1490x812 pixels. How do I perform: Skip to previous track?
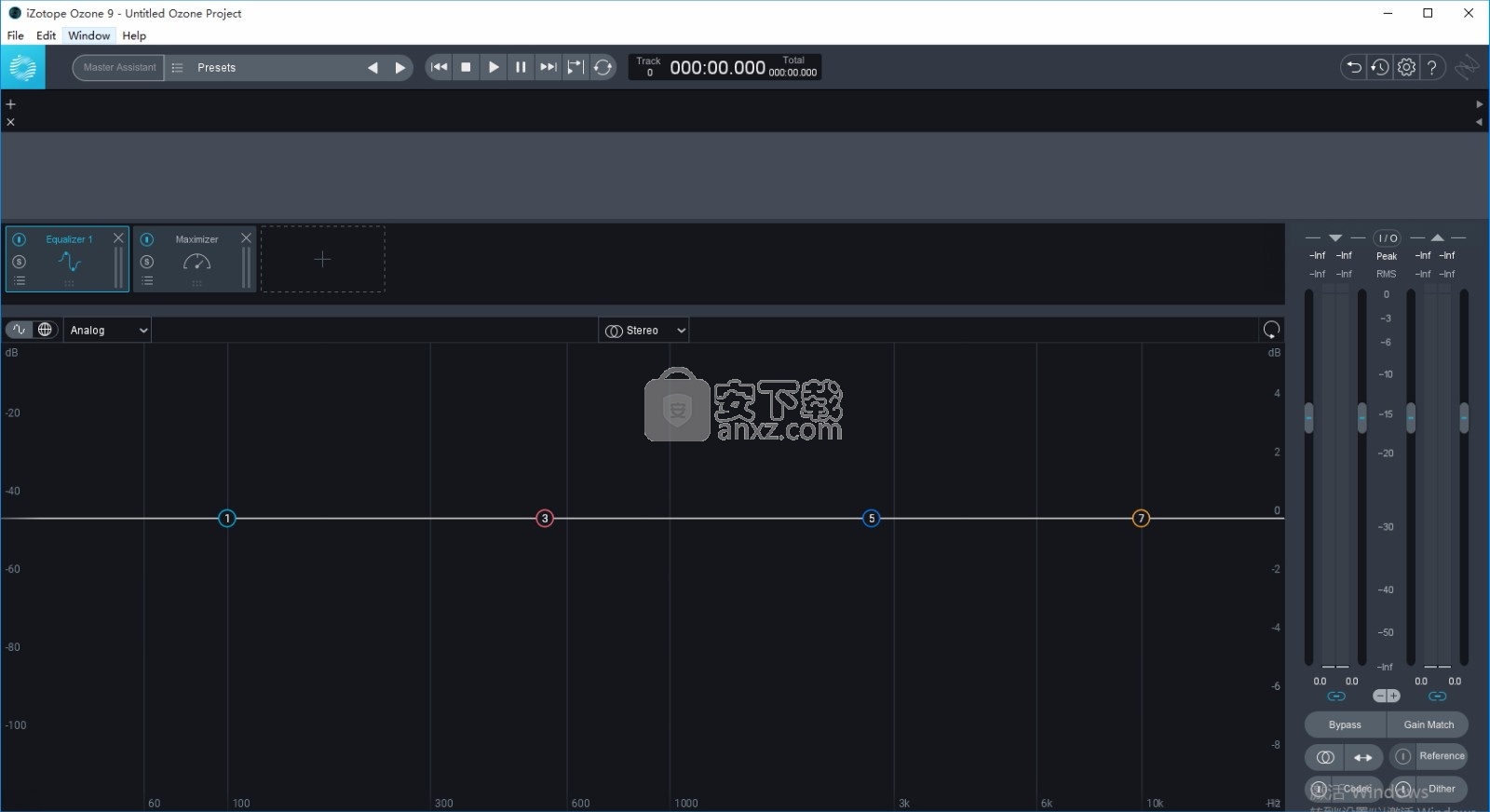(440, 67)
